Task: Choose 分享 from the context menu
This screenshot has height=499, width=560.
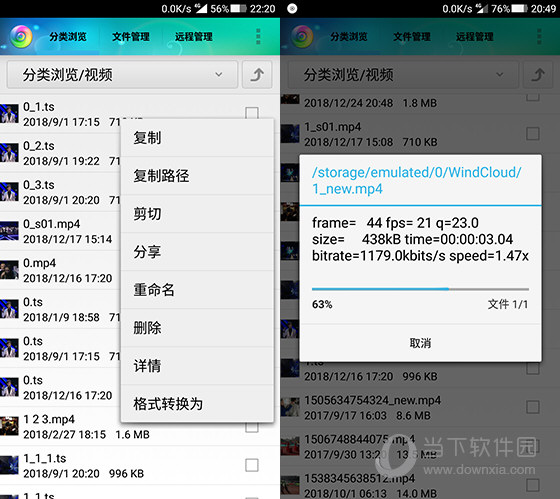Action: [x=198, y=252]
